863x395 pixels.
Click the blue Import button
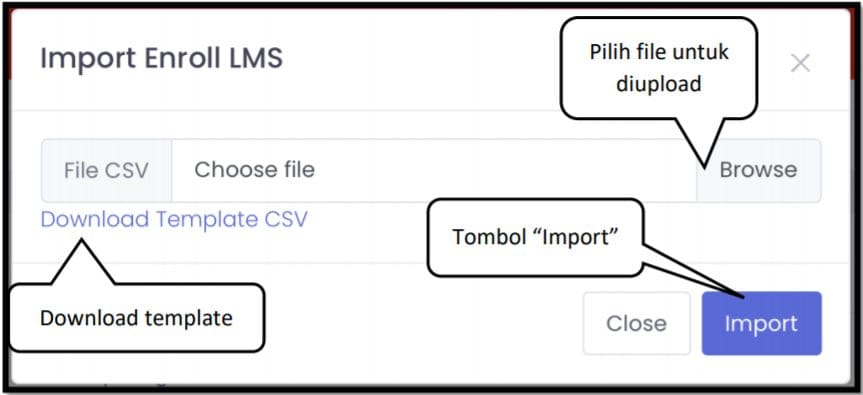click(x=761, y=323)
